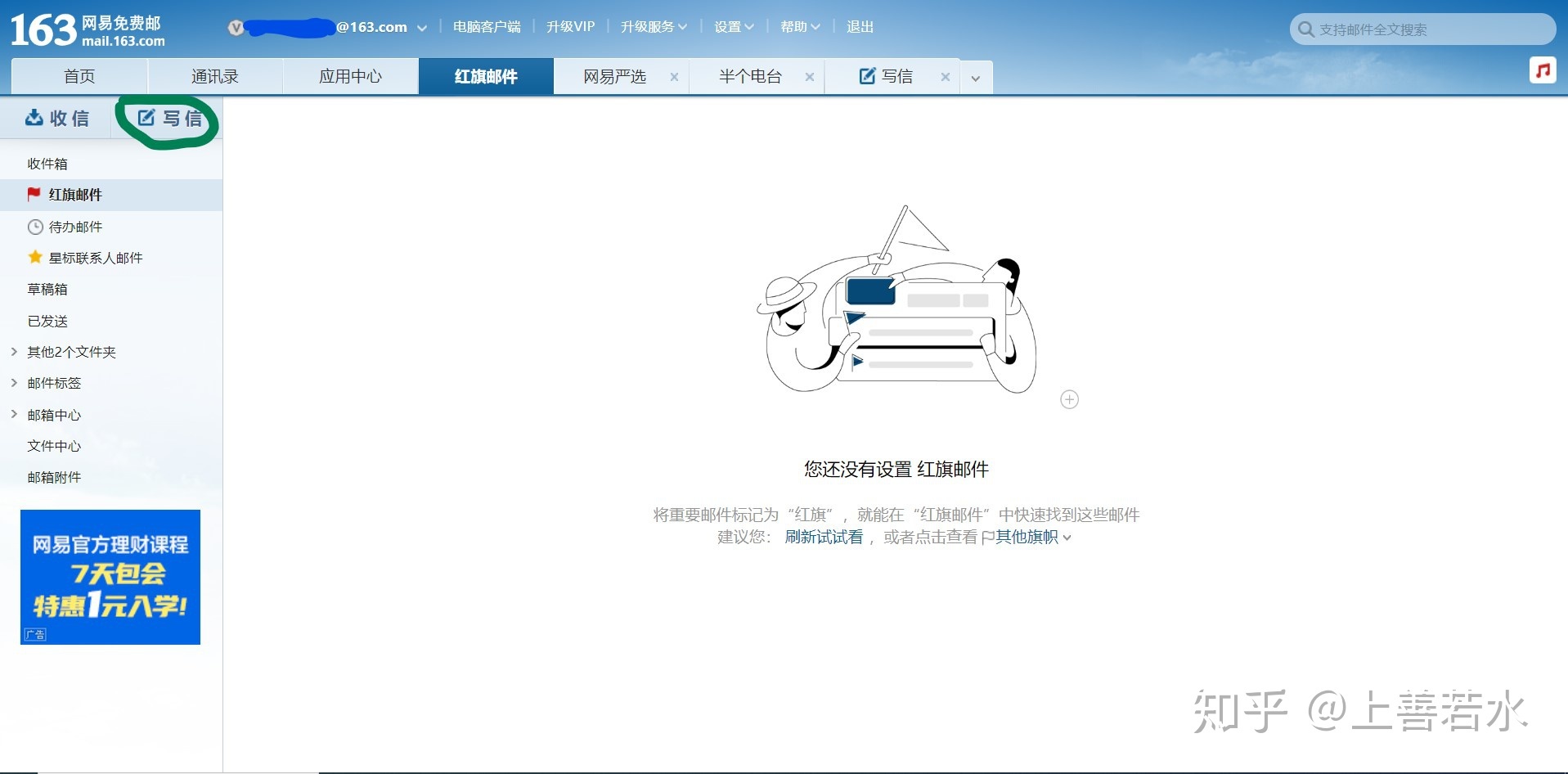Click the plus icon beside the illustration

click(x=1069, y=399)
